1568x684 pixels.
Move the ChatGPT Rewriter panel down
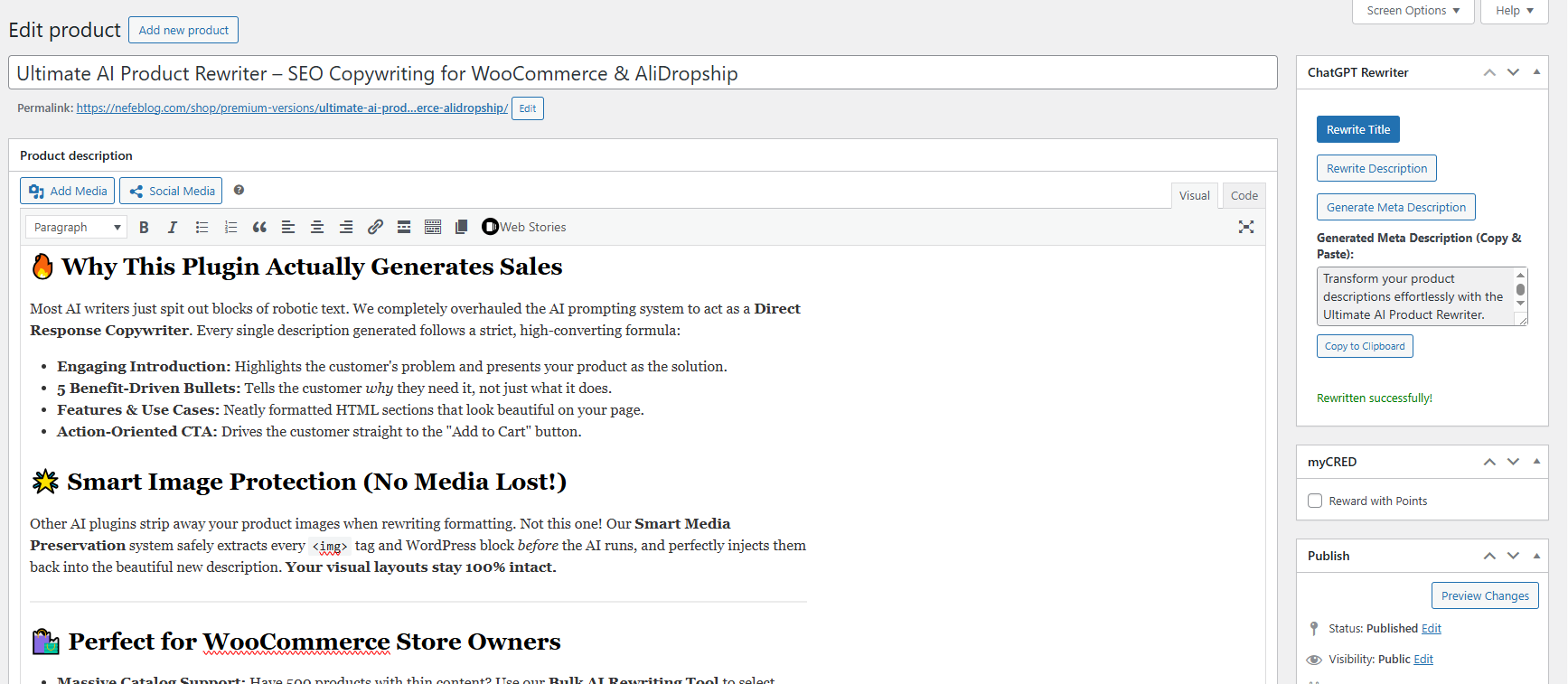(1513, 72)
